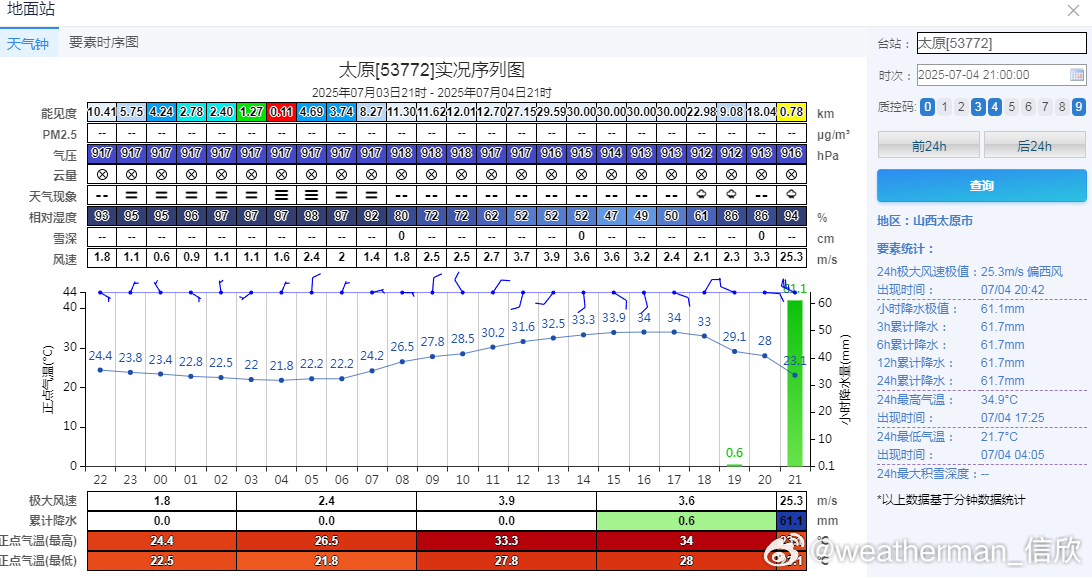This screenshot has width=1092, height=578.
Task: Click the 0.6 cumulative precipitation cell
Action: (x=686, y=520)
